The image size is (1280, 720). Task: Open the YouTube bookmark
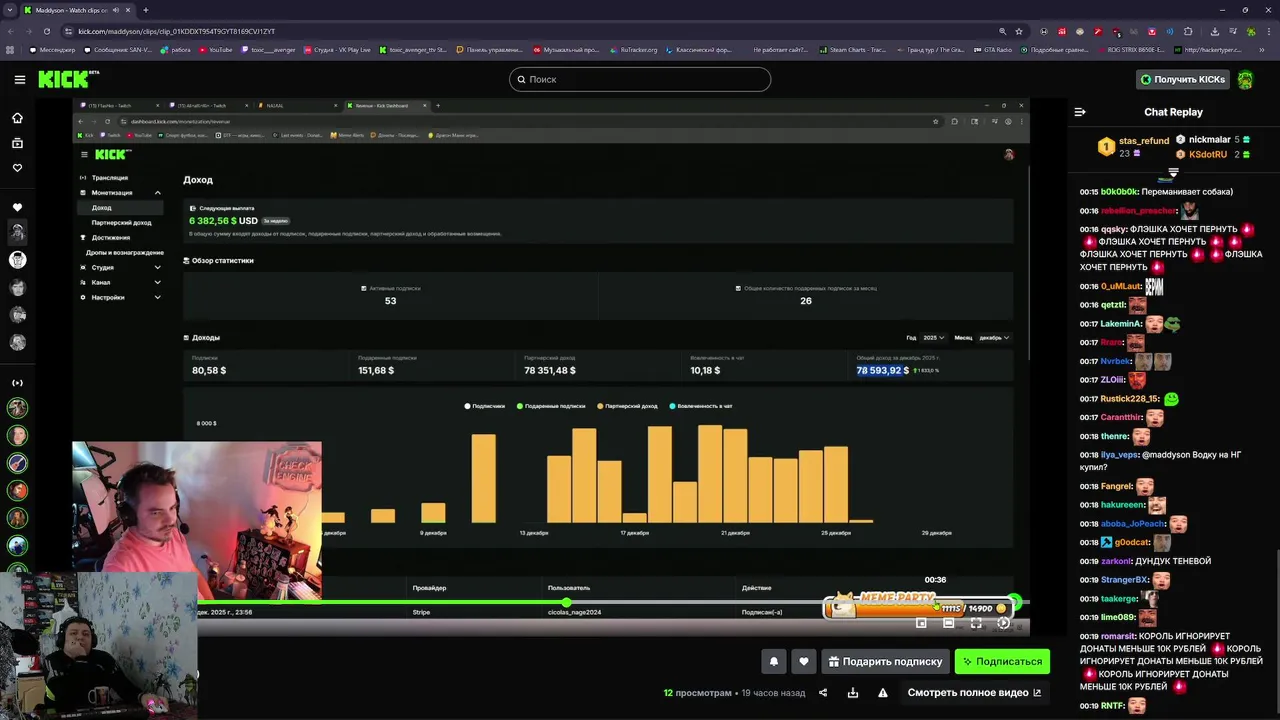(216, 49)
